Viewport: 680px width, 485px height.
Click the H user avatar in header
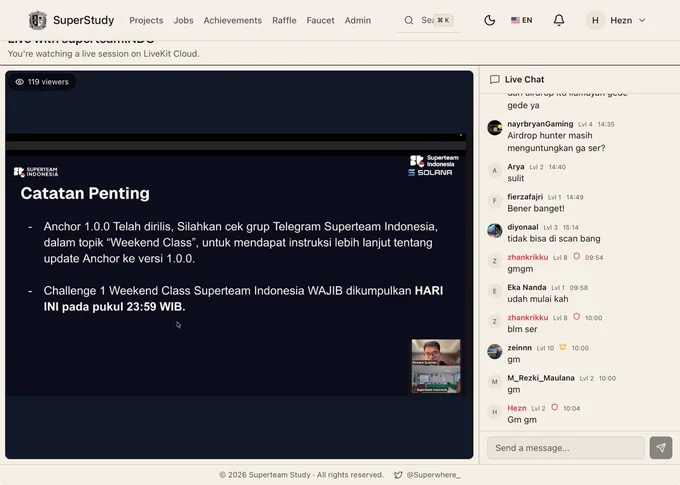pyautogui.click(x=595, y=20)
